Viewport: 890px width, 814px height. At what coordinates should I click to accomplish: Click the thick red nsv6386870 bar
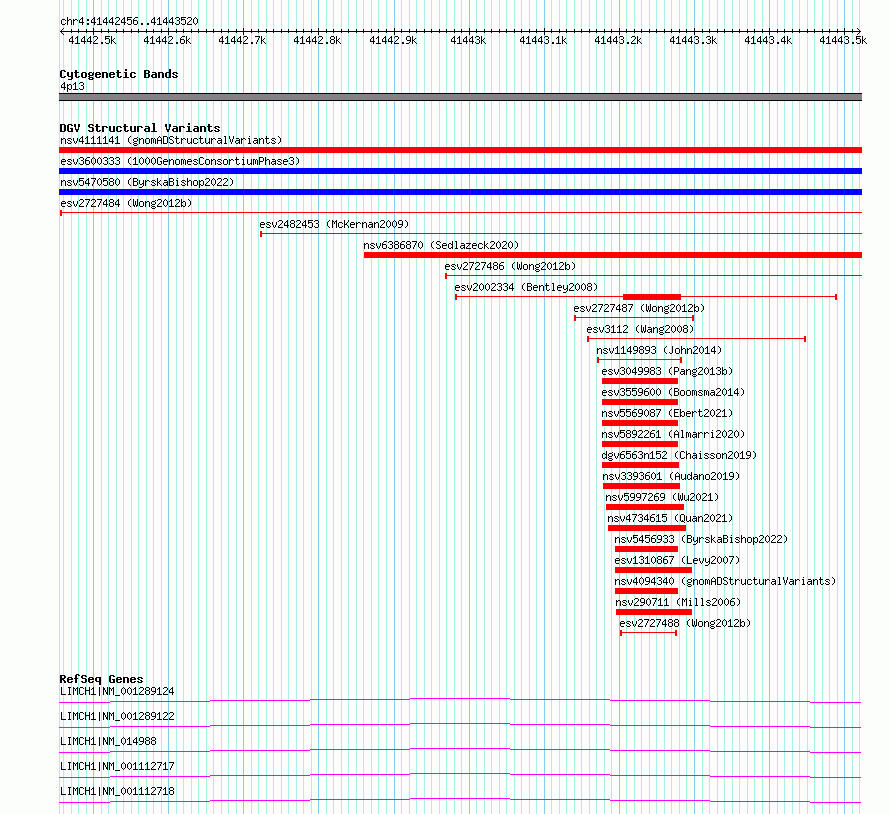(x=613, y=255)
